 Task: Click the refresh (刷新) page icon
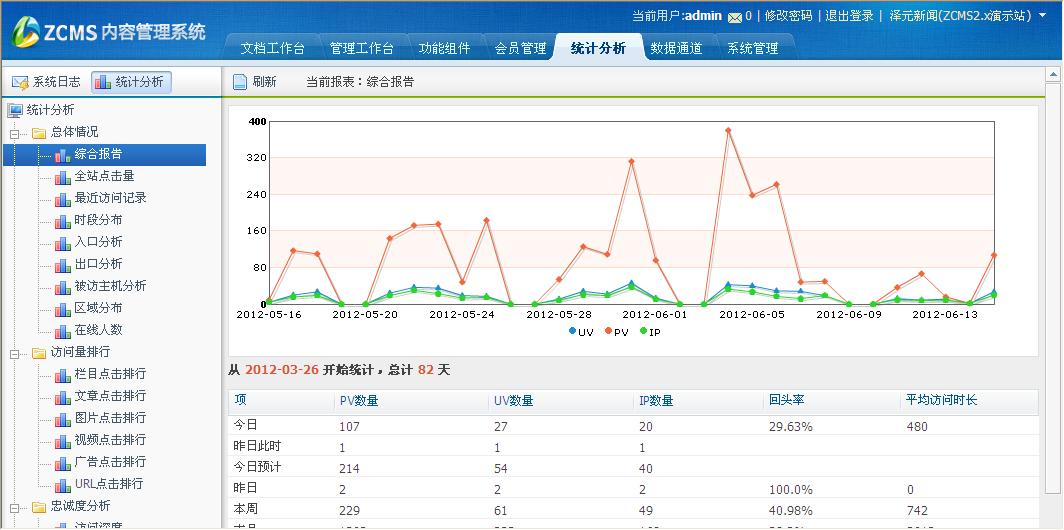point(240,82)
